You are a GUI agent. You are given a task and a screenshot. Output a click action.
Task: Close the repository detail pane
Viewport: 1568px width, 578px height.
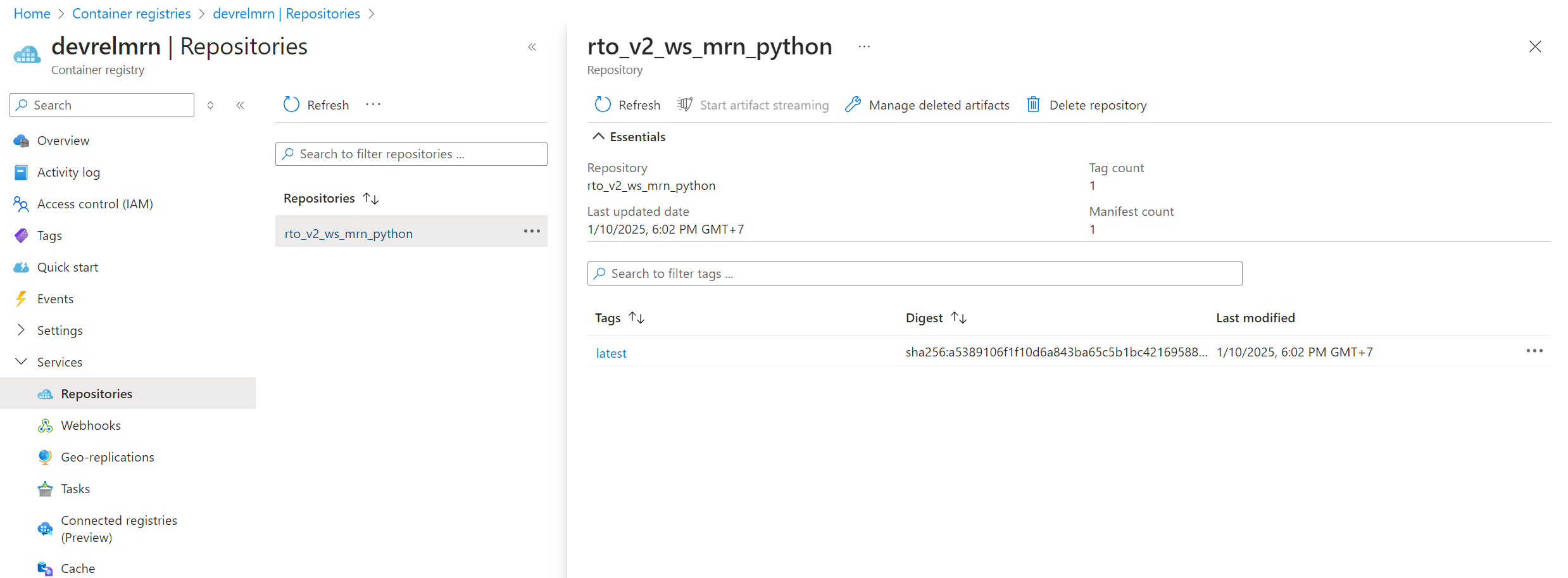point(1535,46)
